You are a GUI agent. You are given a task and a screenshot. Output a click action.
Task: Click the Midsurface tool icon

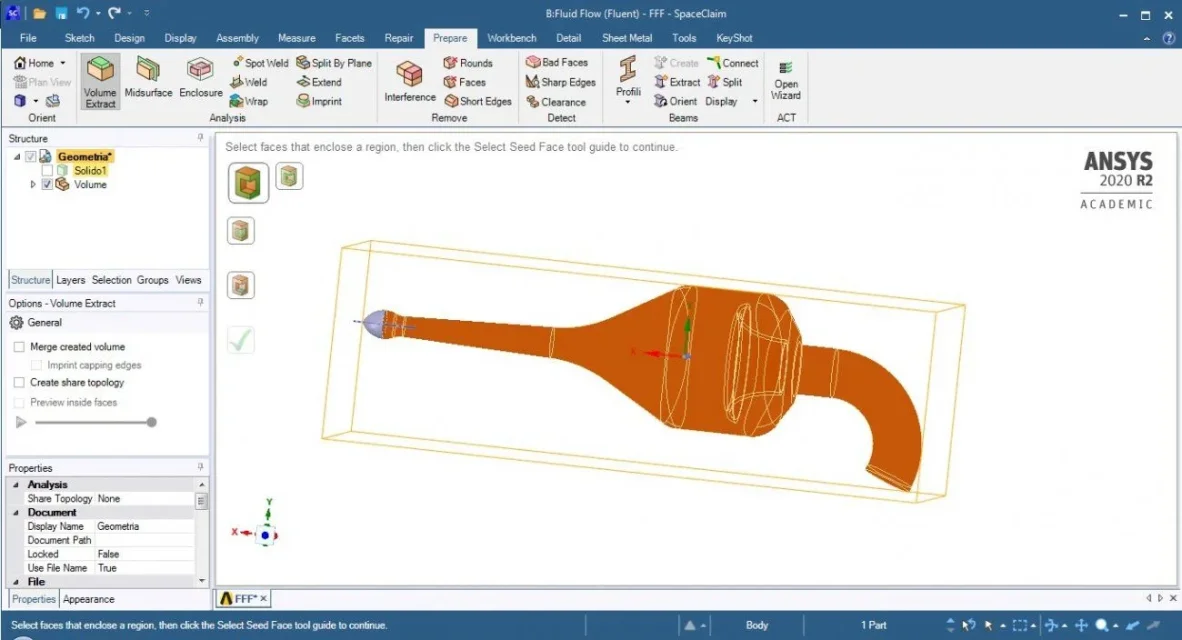tap(148, 78)
